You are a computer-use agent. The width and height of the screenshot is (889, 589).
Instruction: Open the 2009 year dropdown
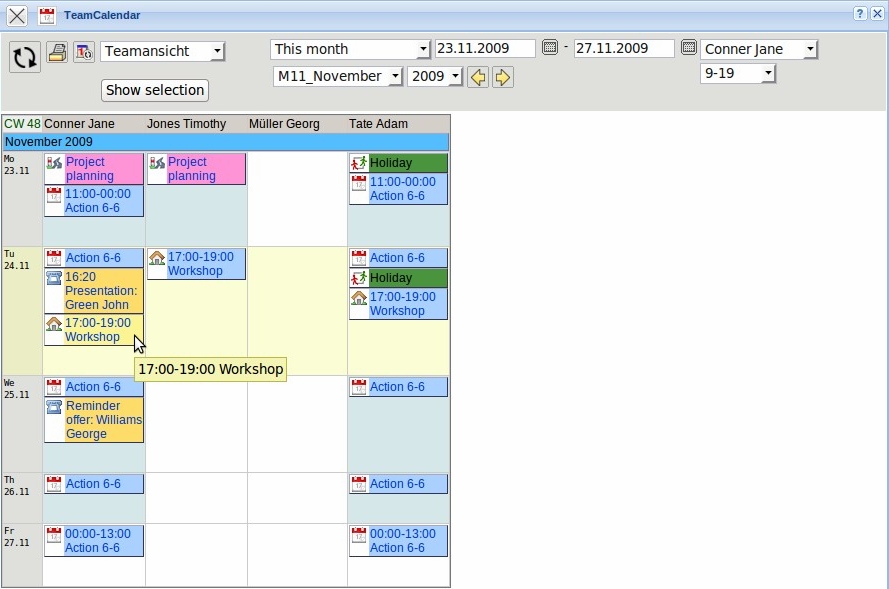point(435,76)
